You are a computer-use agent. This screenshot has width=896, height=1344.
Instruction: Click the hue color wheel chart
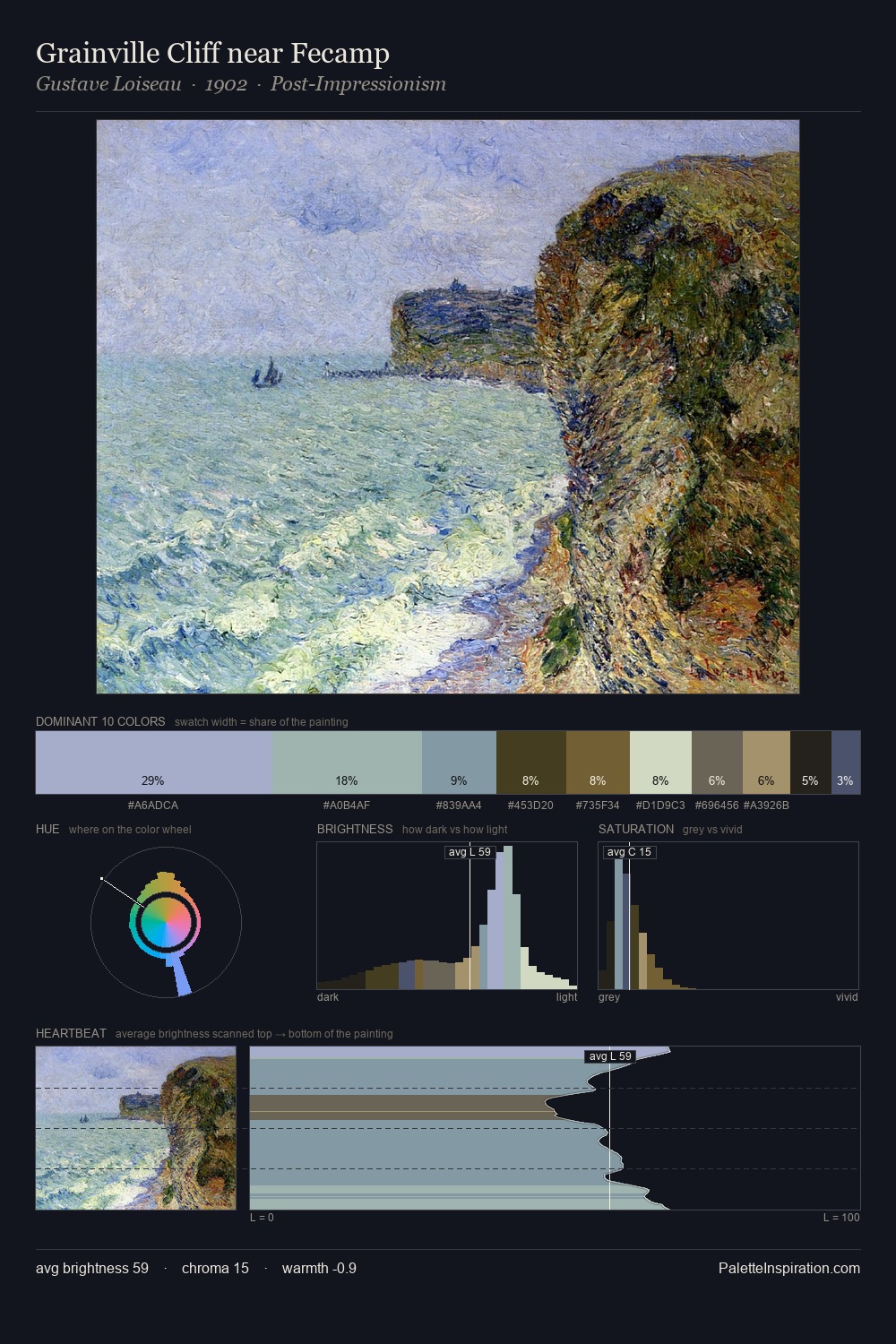tap(166, 923)
